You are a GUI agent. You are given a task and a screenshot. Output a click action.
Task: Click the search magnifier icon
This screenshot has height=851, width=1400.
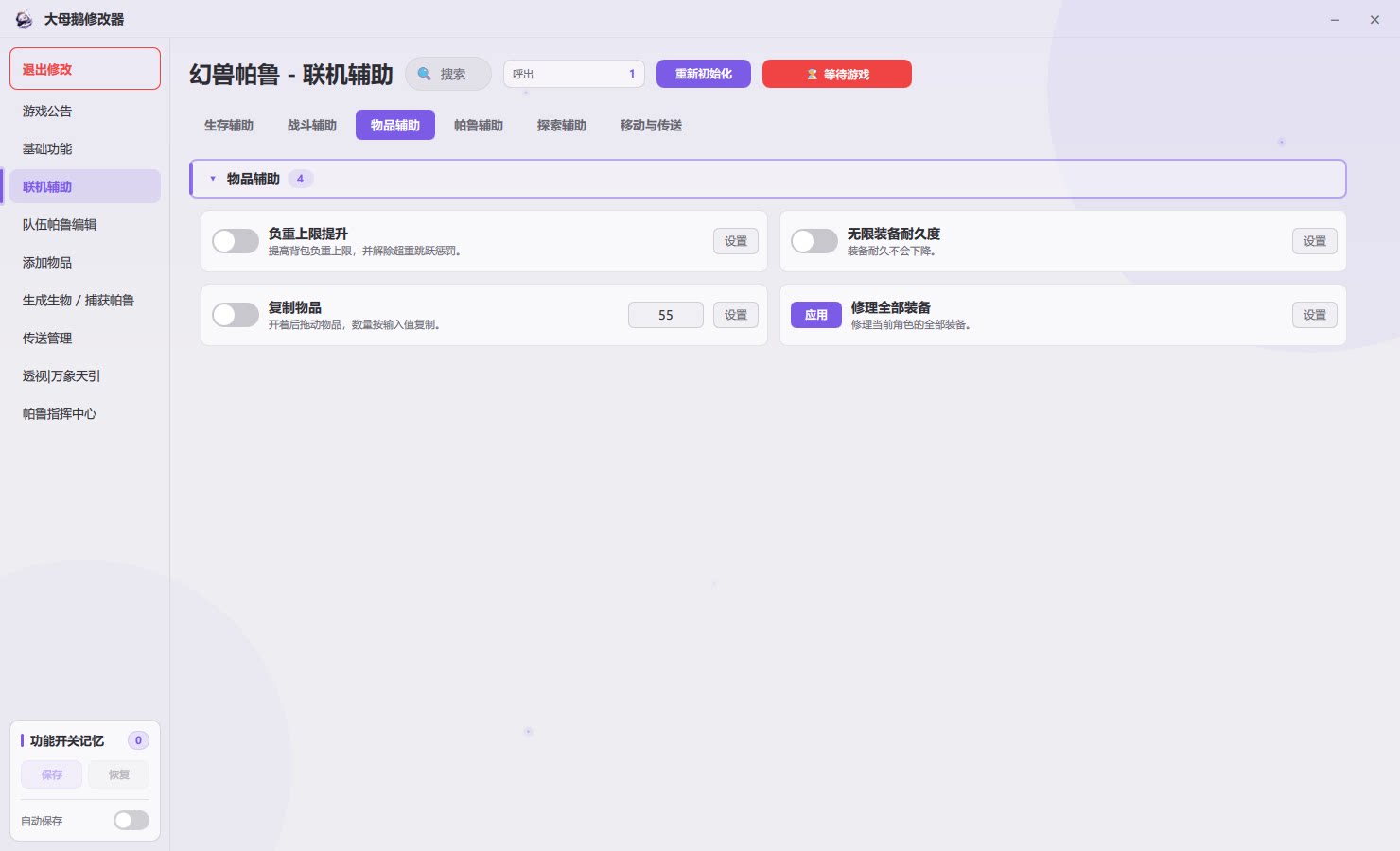pos(425,74)
